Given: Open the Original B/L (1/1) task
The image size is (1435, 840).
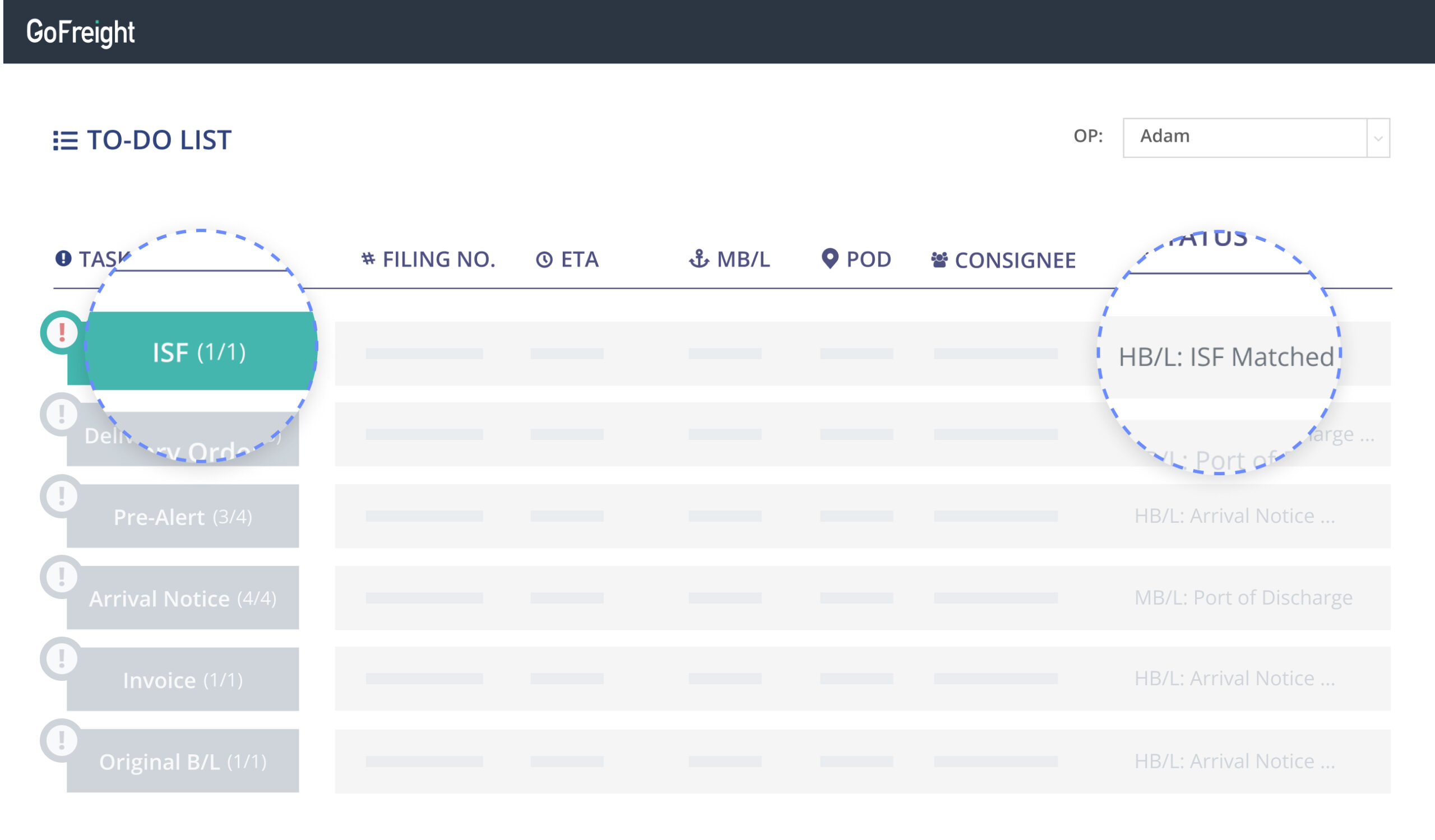Looking at the screenshot, I should point(183,762).
